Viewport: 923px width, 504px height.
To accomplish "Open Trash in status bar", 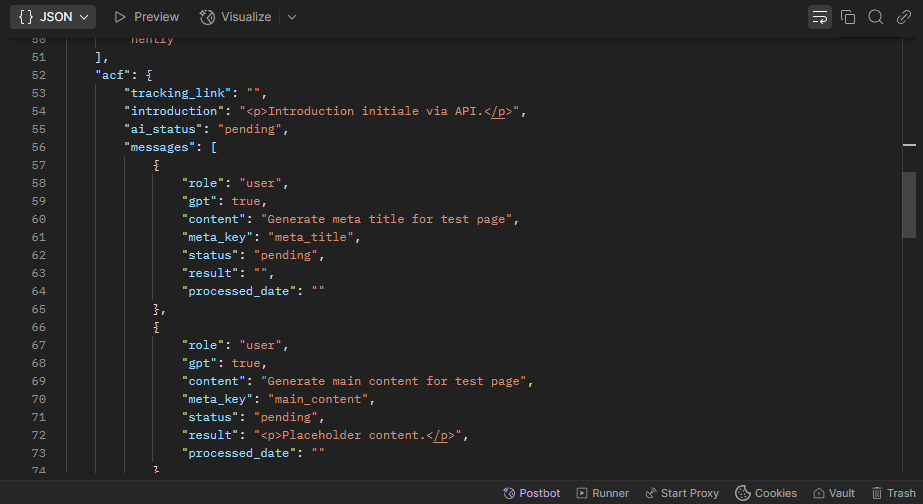I will pos(894,493).
